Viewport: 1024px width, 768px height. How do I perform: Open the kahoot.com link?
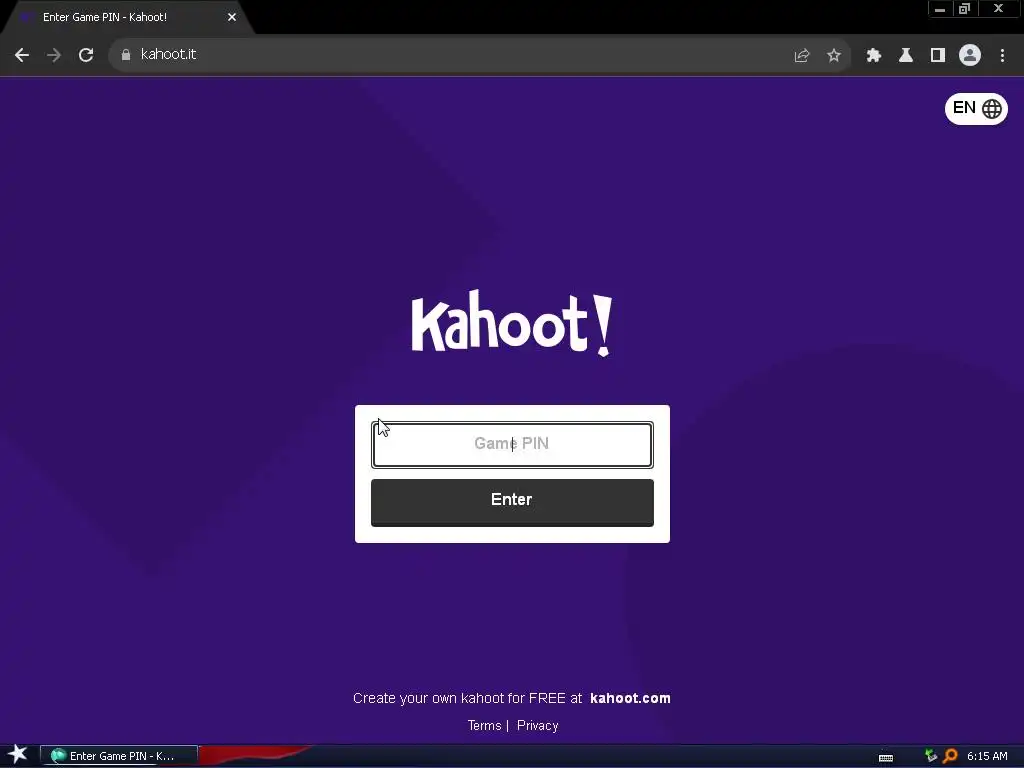630,698
